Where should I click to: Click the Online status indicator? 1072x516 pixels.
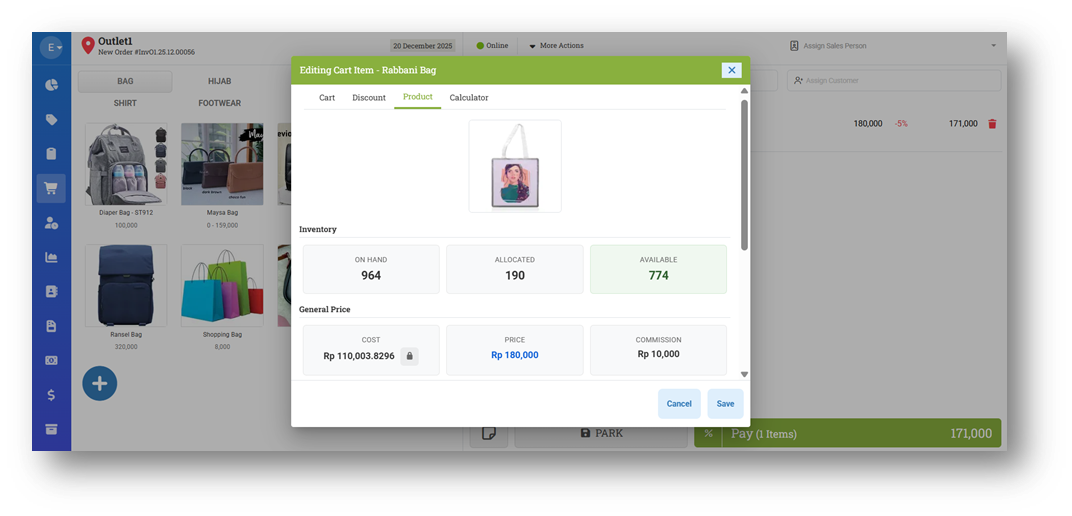(x=492, y=46)
